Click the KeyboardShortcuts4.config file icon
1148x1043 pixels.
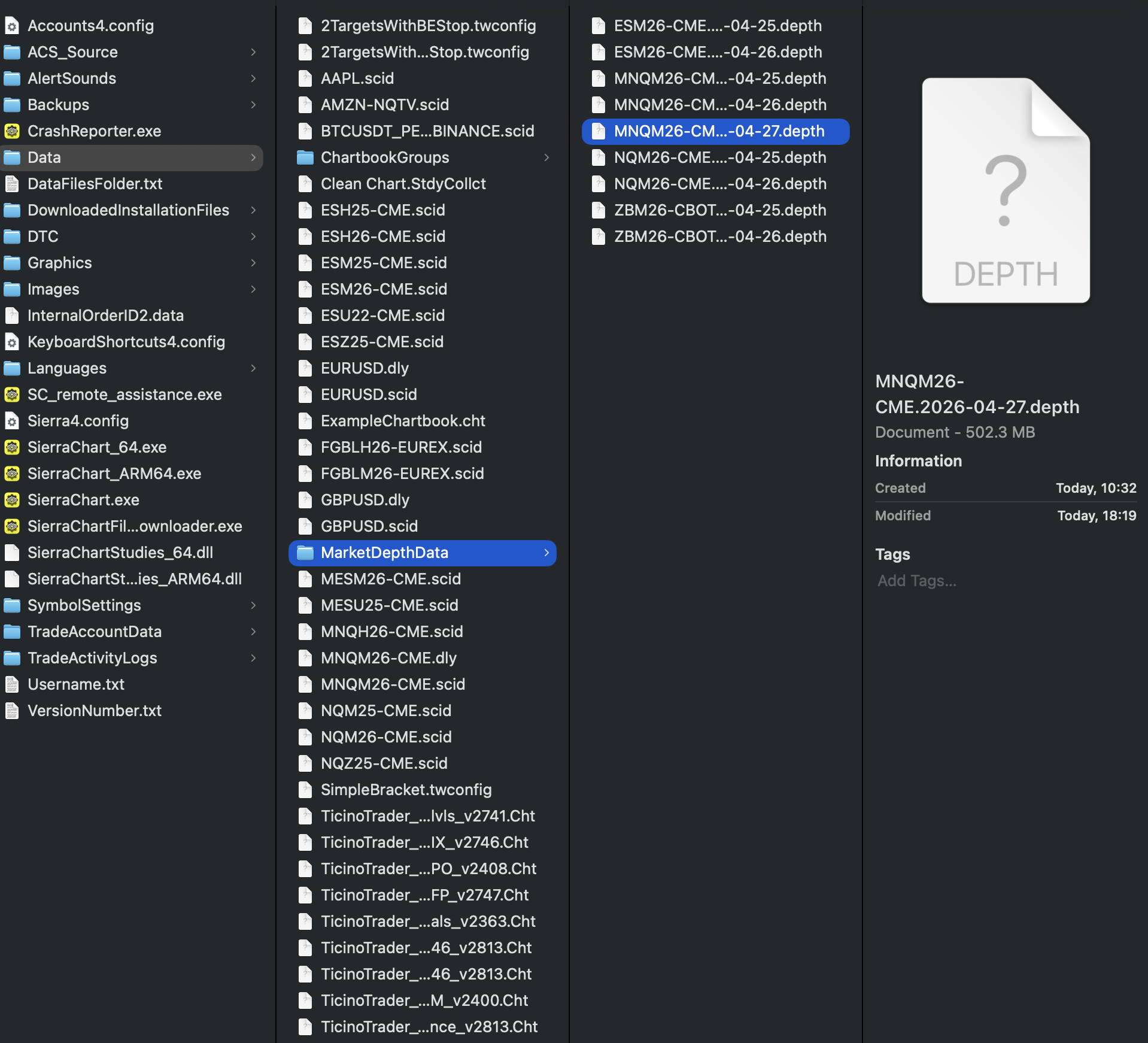12,342
